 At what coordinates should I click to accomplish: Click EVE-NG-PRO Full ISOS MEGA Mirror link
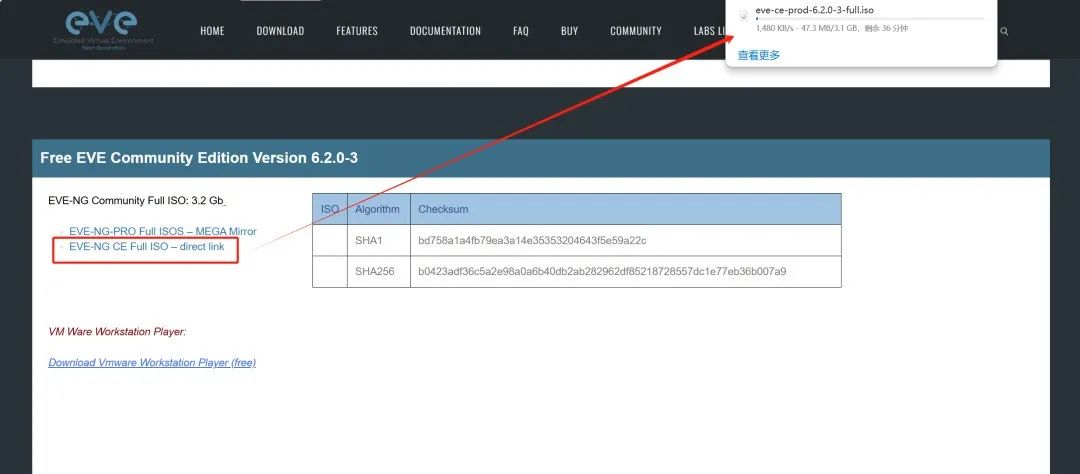tap(163, 231)
